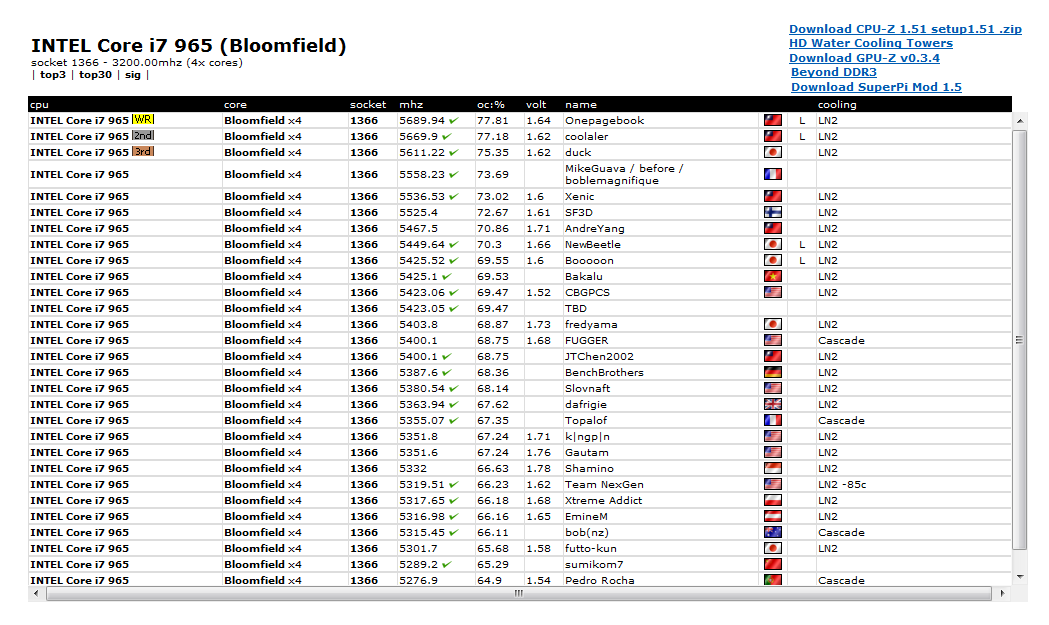Screen dimensions: 1049x625
Task: Click the vertical scrollbar thumb
Action: point(1020,340)
